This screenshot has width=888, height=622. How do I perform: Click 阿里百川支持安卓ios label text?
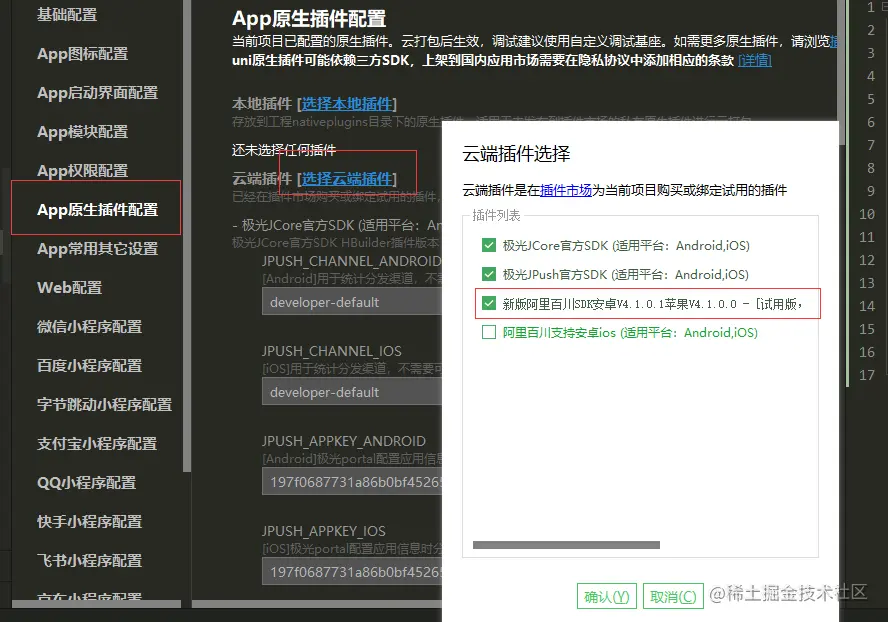[630, 333]
